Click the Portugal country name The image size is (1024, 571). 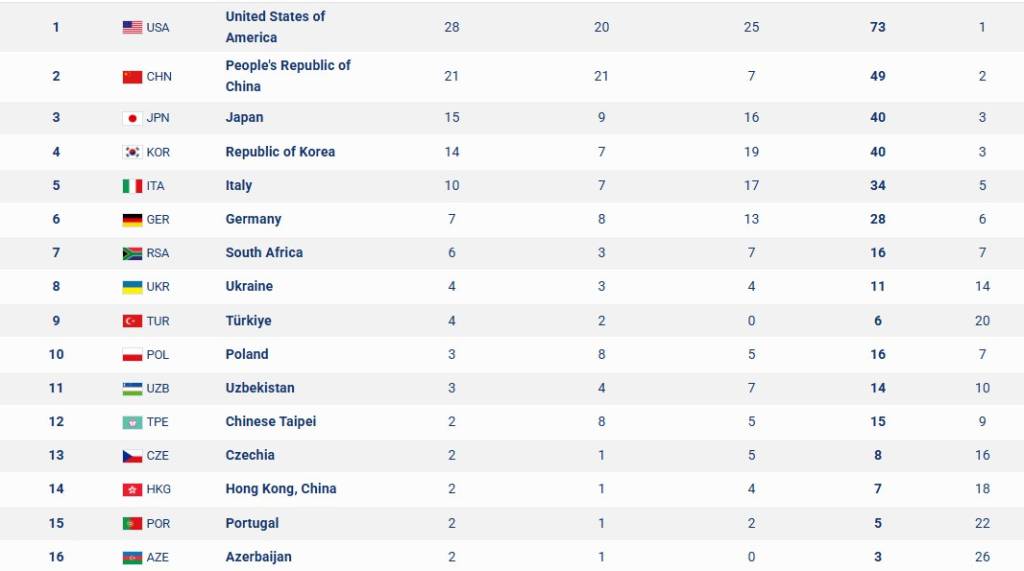[x=252, y=523]
